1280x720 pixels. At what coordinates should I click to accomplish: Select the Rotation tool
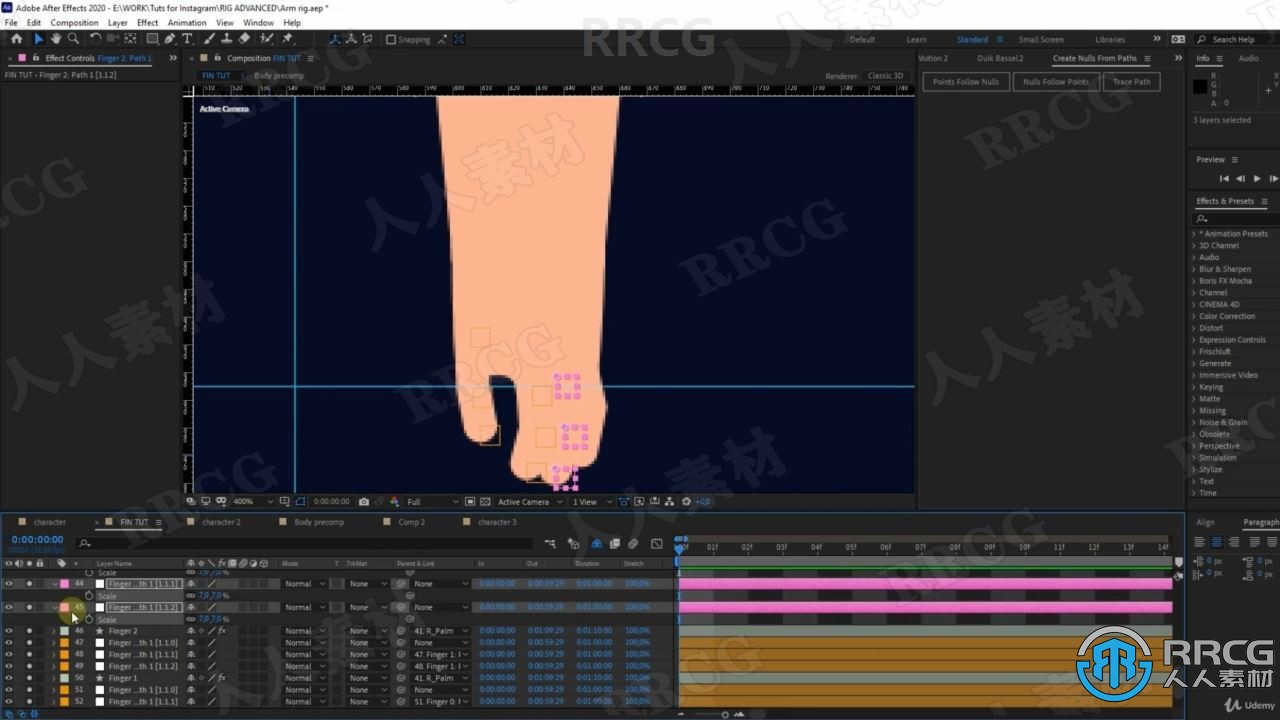pos(95,39)
